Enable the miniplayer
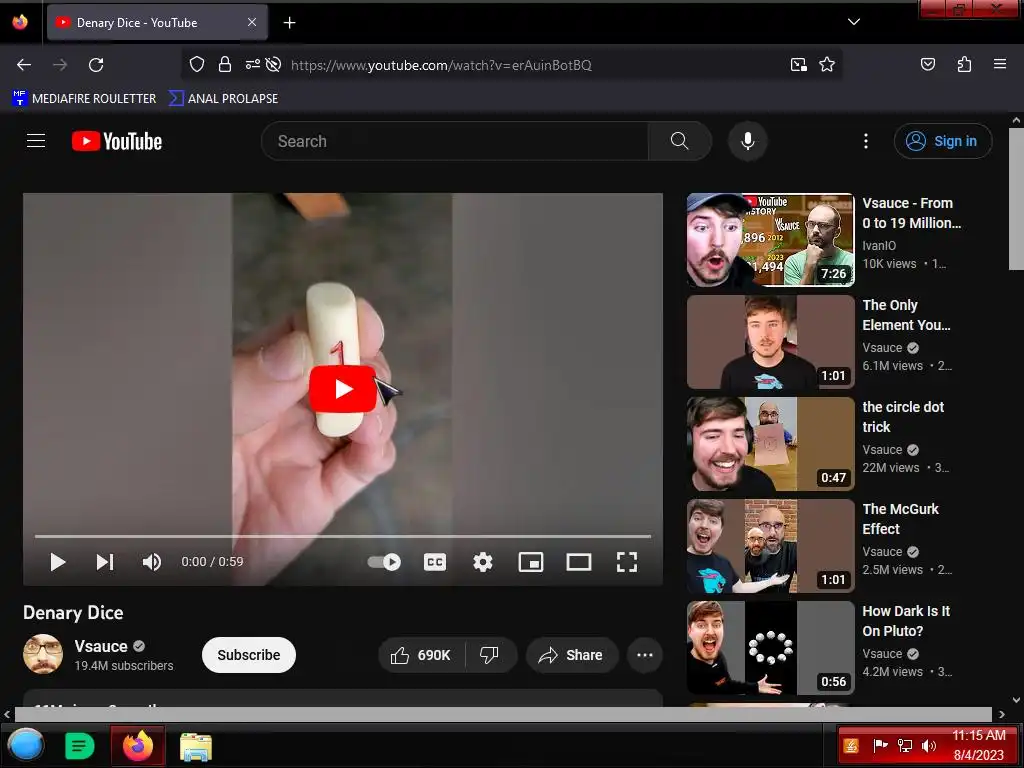The image size is (1024, 768). click(531, 562)
